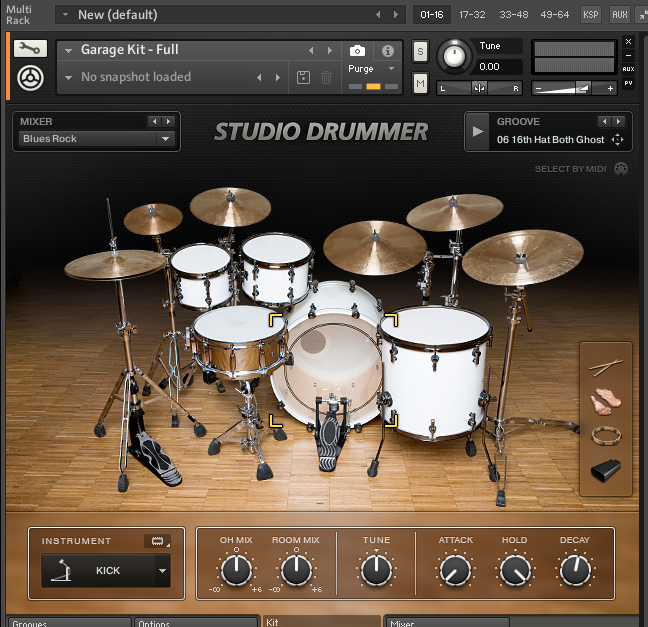Go to next mixer preset

168,122
